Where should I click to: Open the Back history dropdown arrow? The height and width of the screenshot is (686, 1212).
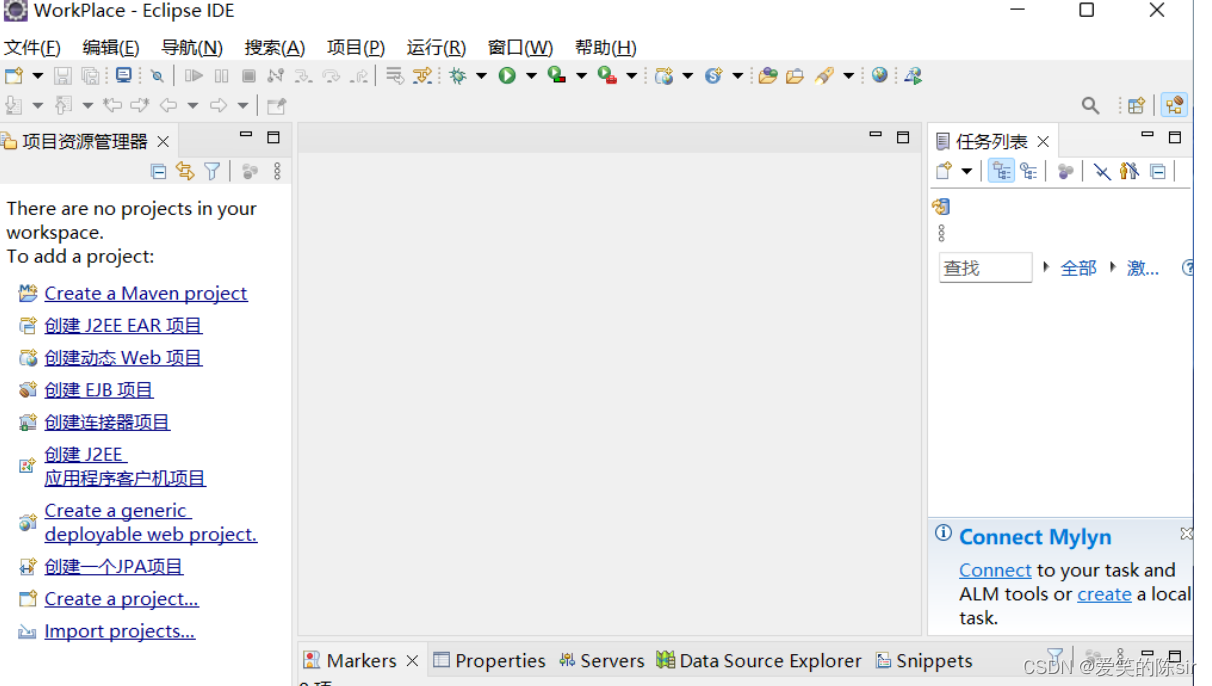(x=192, y=106)
